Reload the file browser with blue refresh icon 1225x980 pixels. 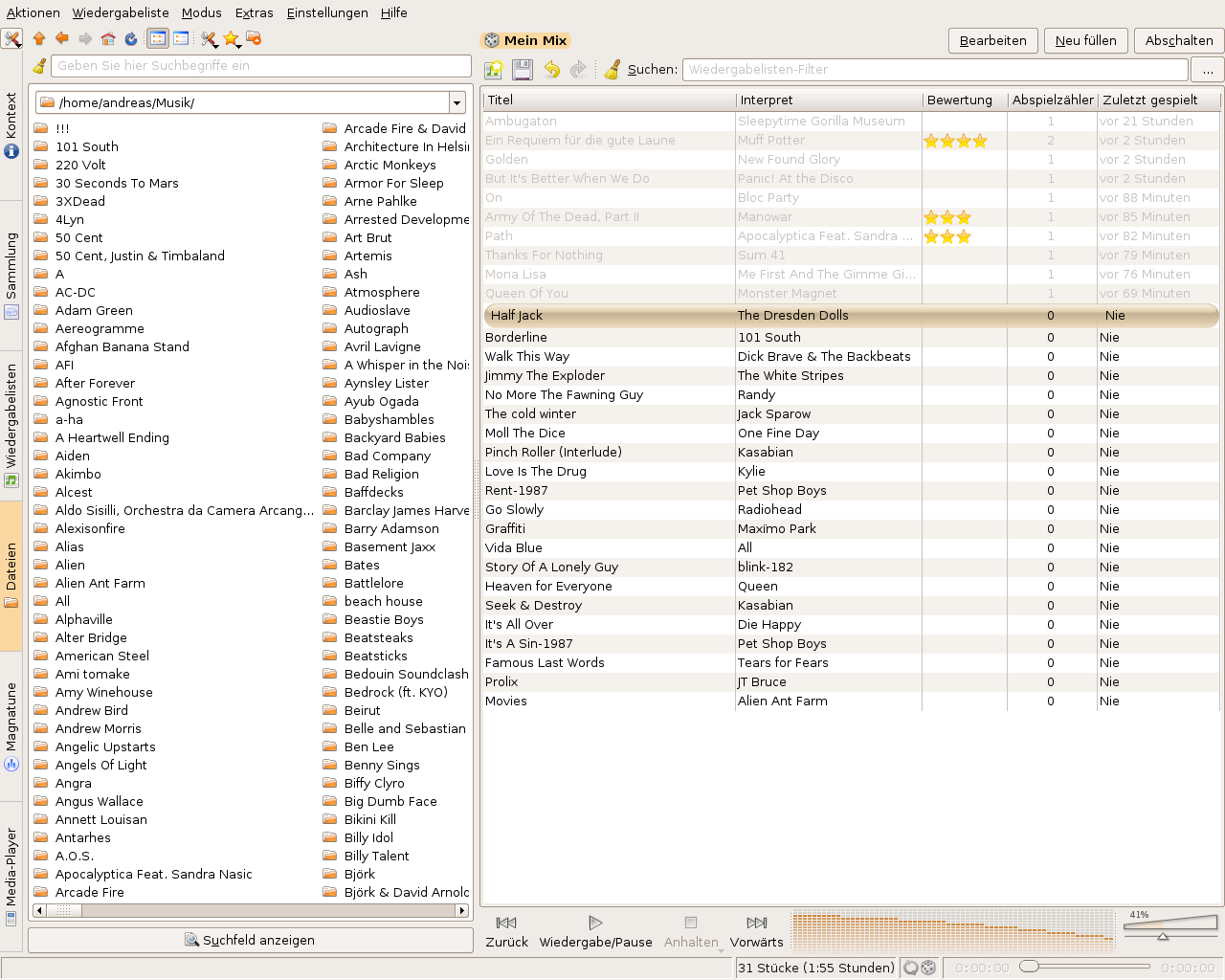pyautogui.click(x=131, y=39)
